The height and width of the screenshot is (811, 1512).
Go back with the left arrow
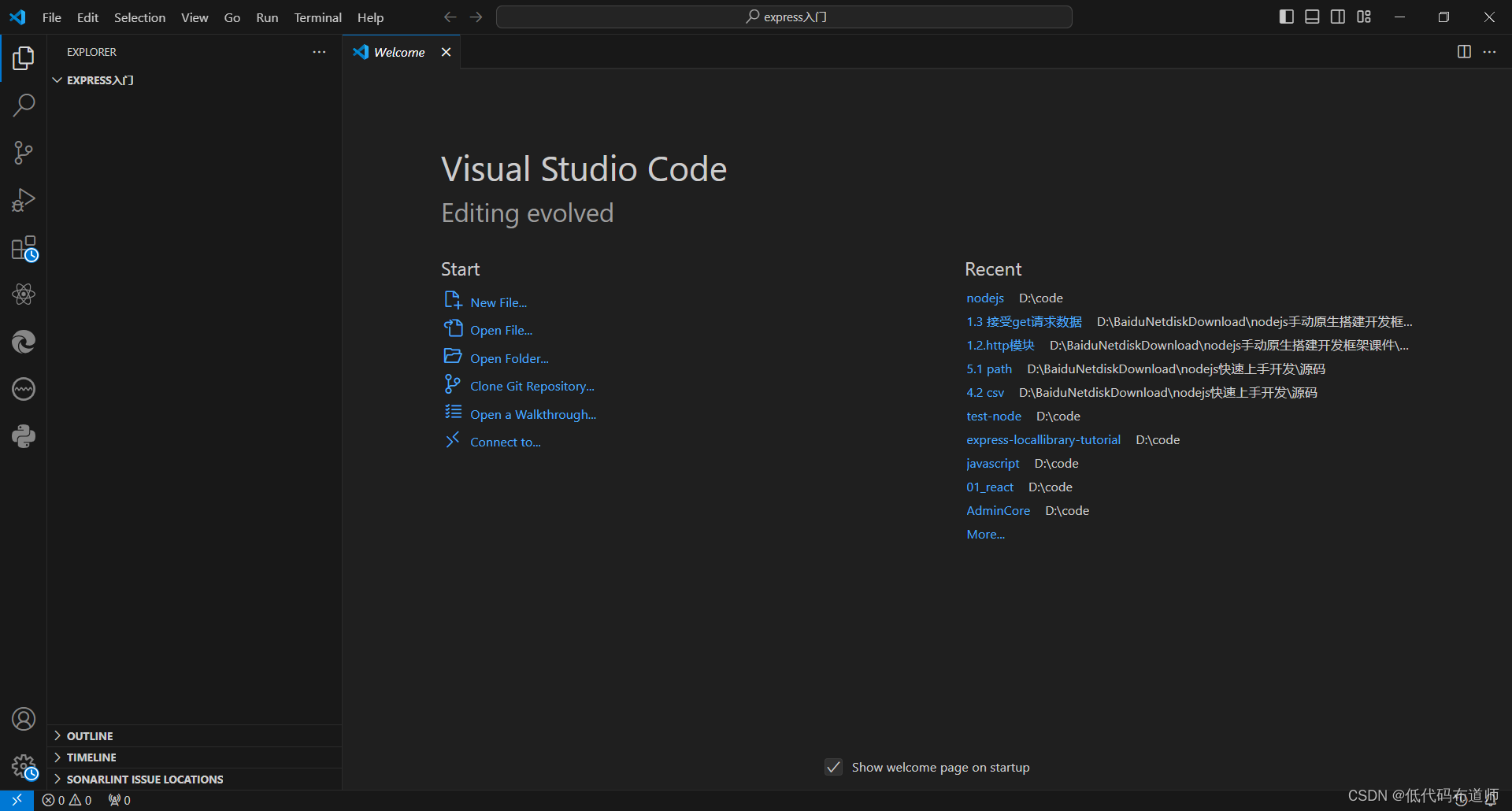(x=450, y=17)
